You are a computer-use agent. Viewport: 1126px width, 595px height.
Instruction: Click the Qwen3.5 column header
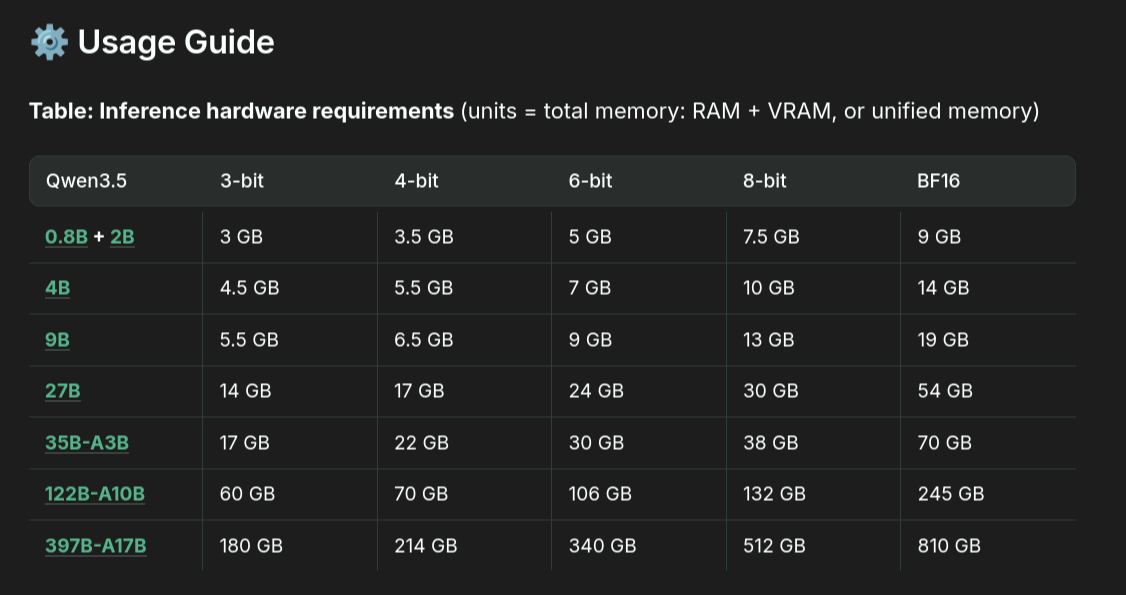[x=86, y=181]
